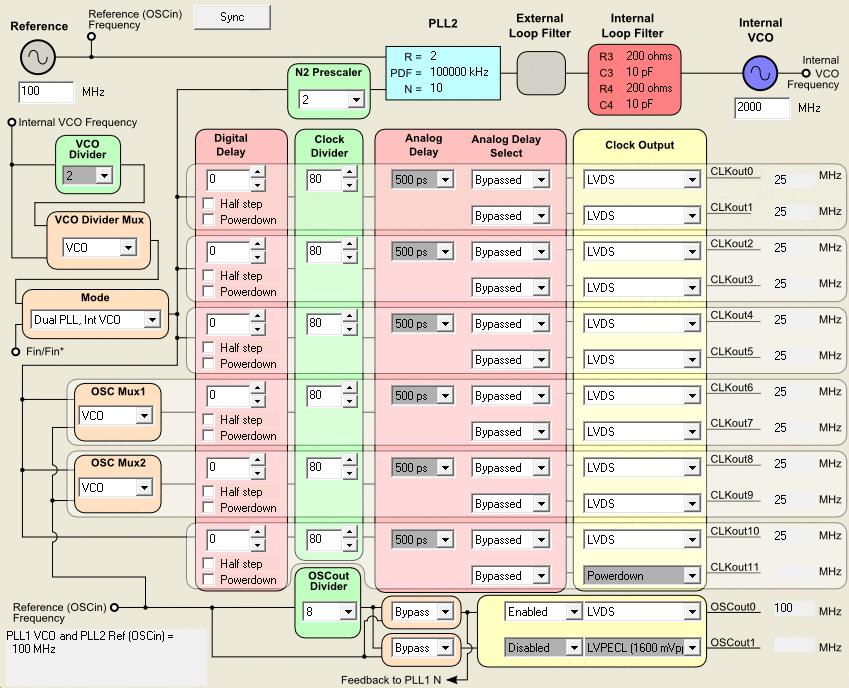Toggle Half step for CLKout10 group
Screen dimensions: 849x688
(x=209, y=564)
